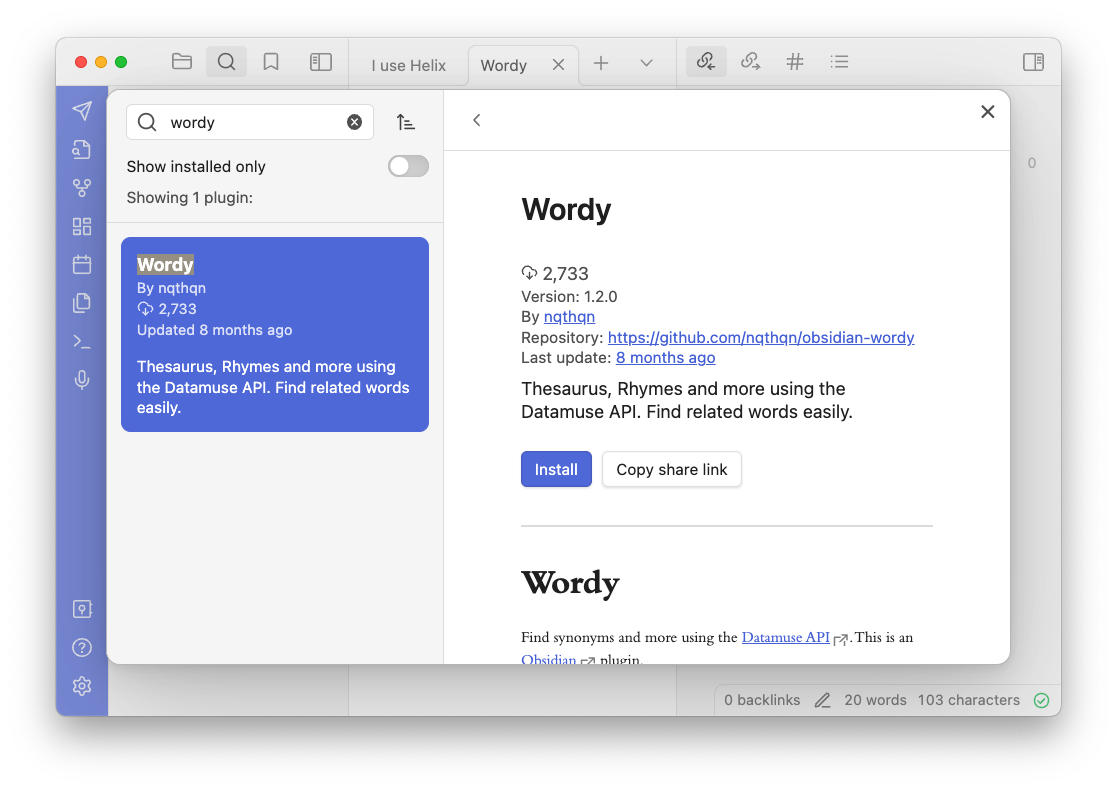Install the Wordy plugin
The image size is (1117, 790).
pyautogui.click(x=556, y=469)
